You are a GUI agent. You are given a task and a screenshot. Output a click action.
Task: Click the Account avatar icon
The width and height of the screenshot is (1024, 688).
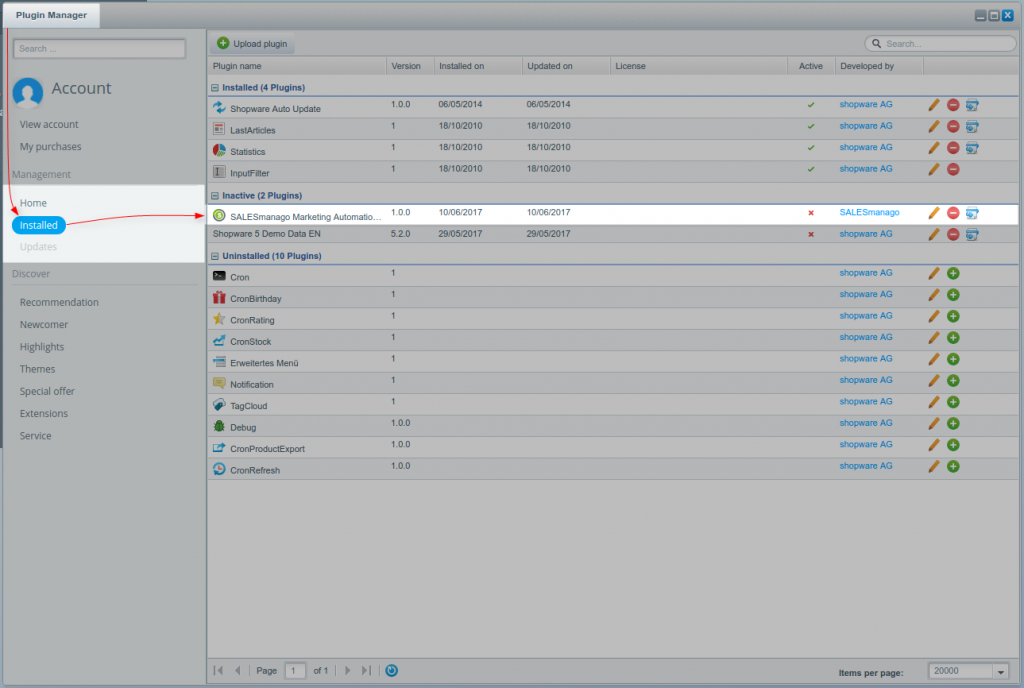27,92
